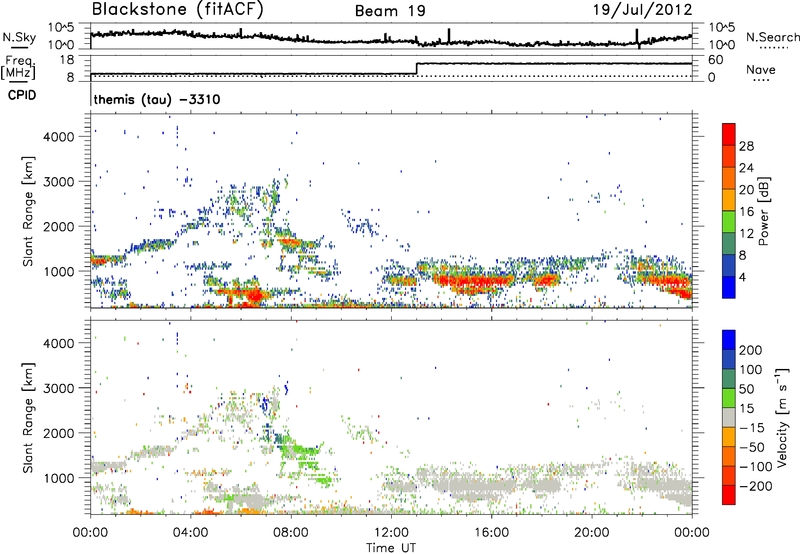Click the 'N.Sky' legend label
Image resolution: width=800 pixels, height=554 pixels.
(19, 37)
